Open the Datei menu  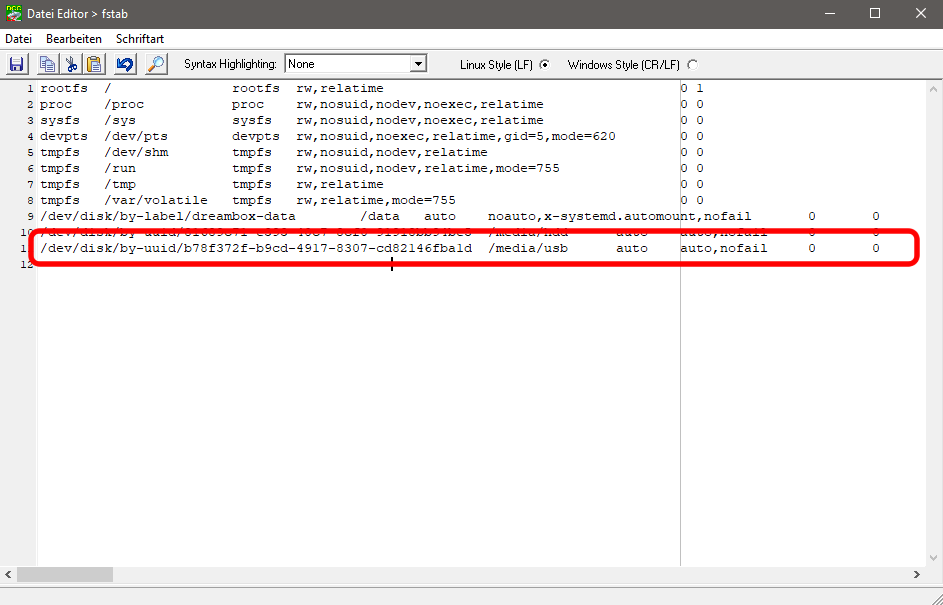[x=19, y=39]
